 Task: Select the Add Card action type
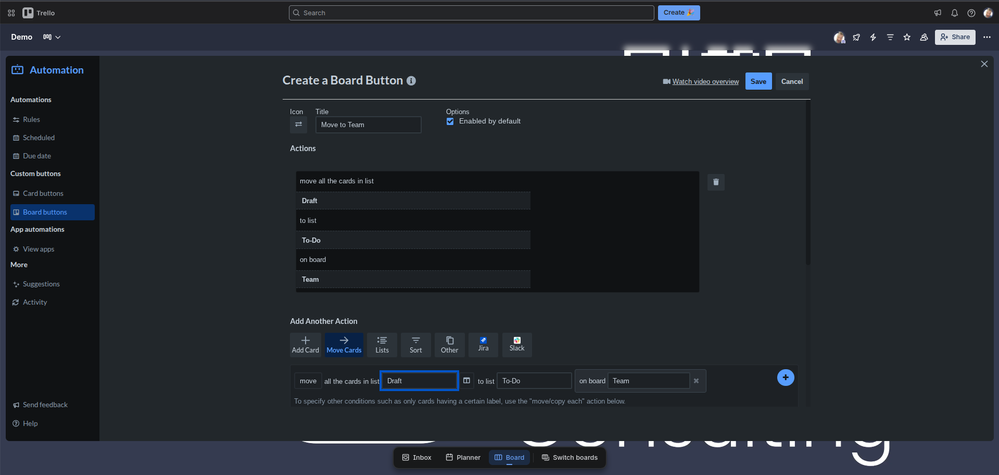coord(305,344)
